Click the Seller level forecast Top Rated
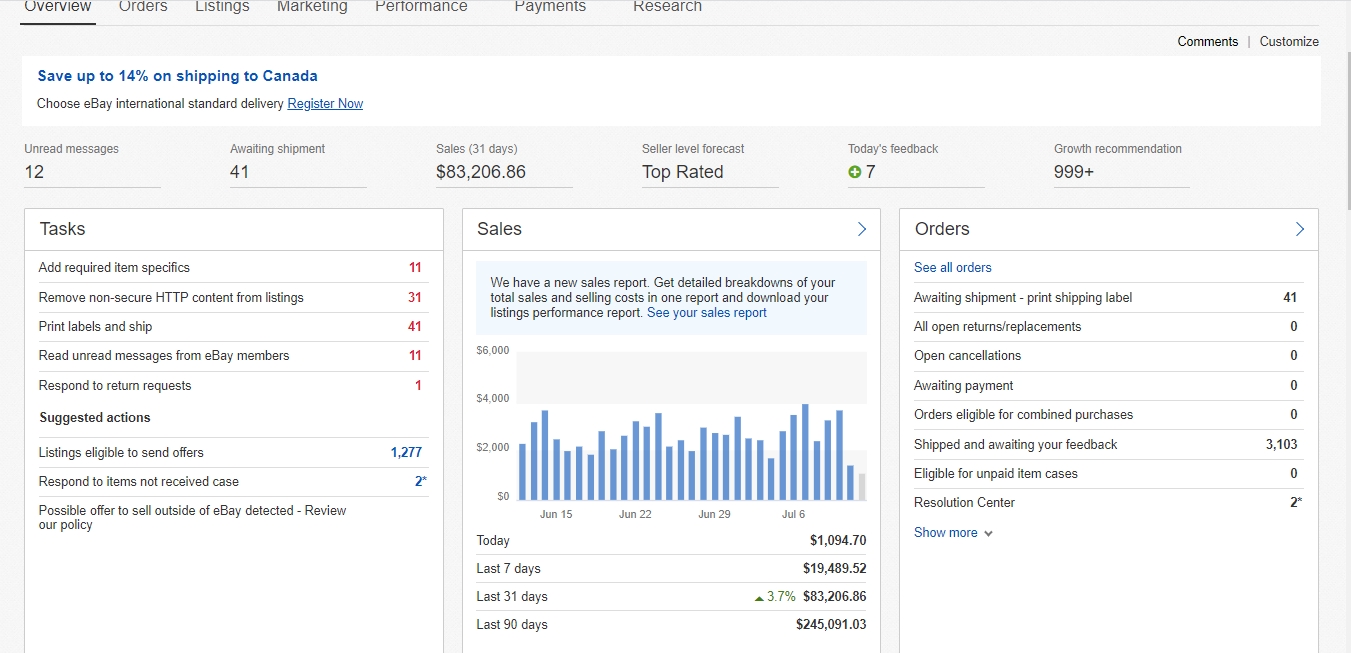This screenshot has width=1351, height=653. (682, 172)
